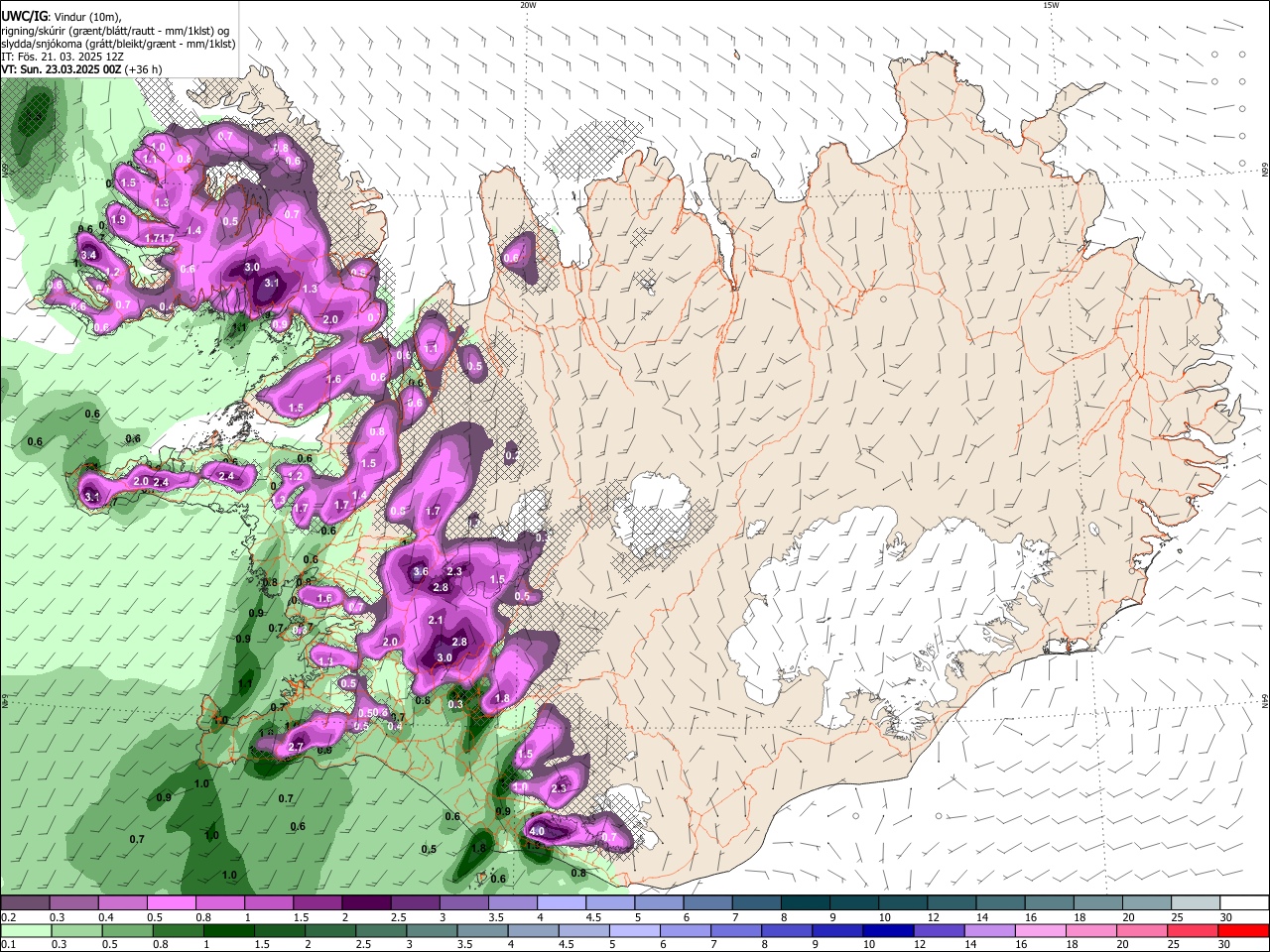This screenshot has height=952, width=1270.
Task: Select upper legend swatch between 14 and 16
Action: tap(1000, 903)
